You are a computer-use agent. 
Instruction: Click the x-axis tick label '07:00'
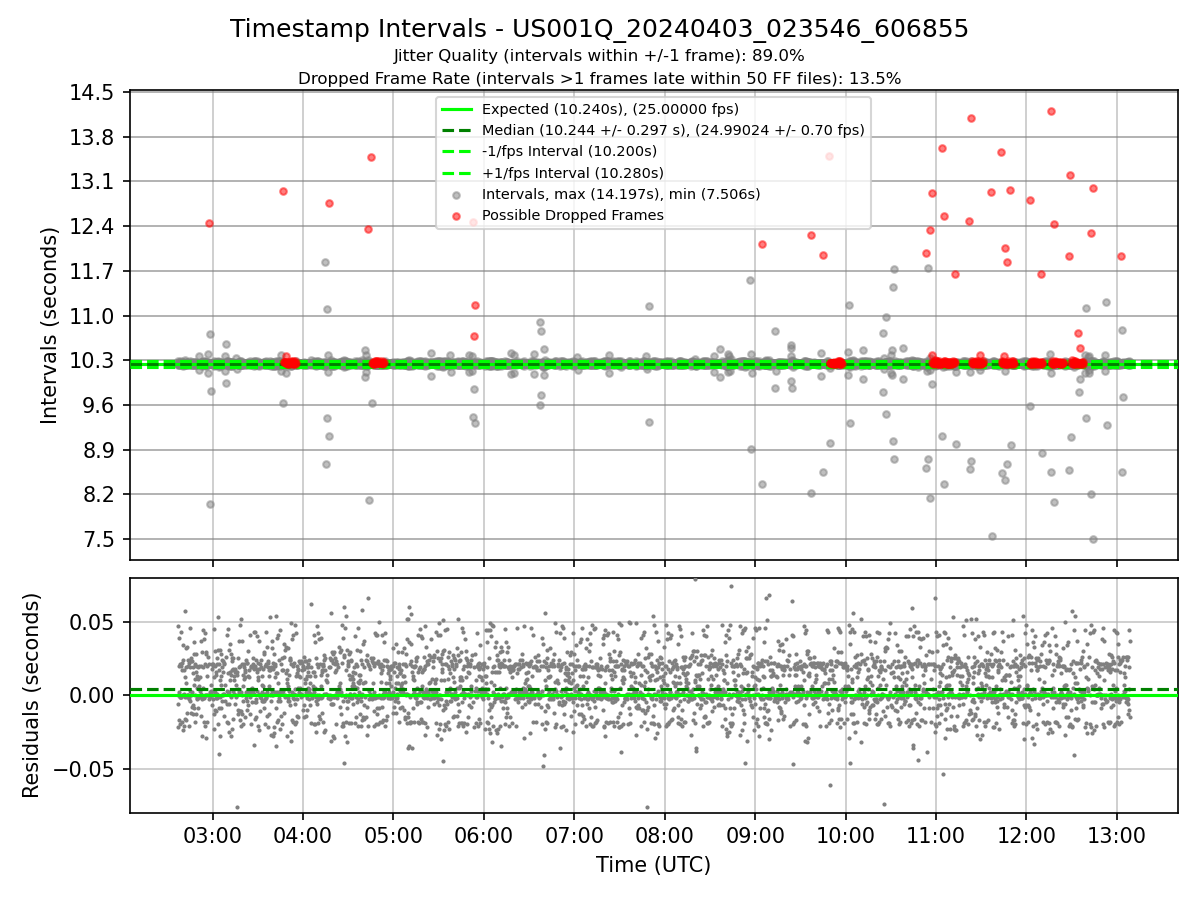[x=573, y=836]
